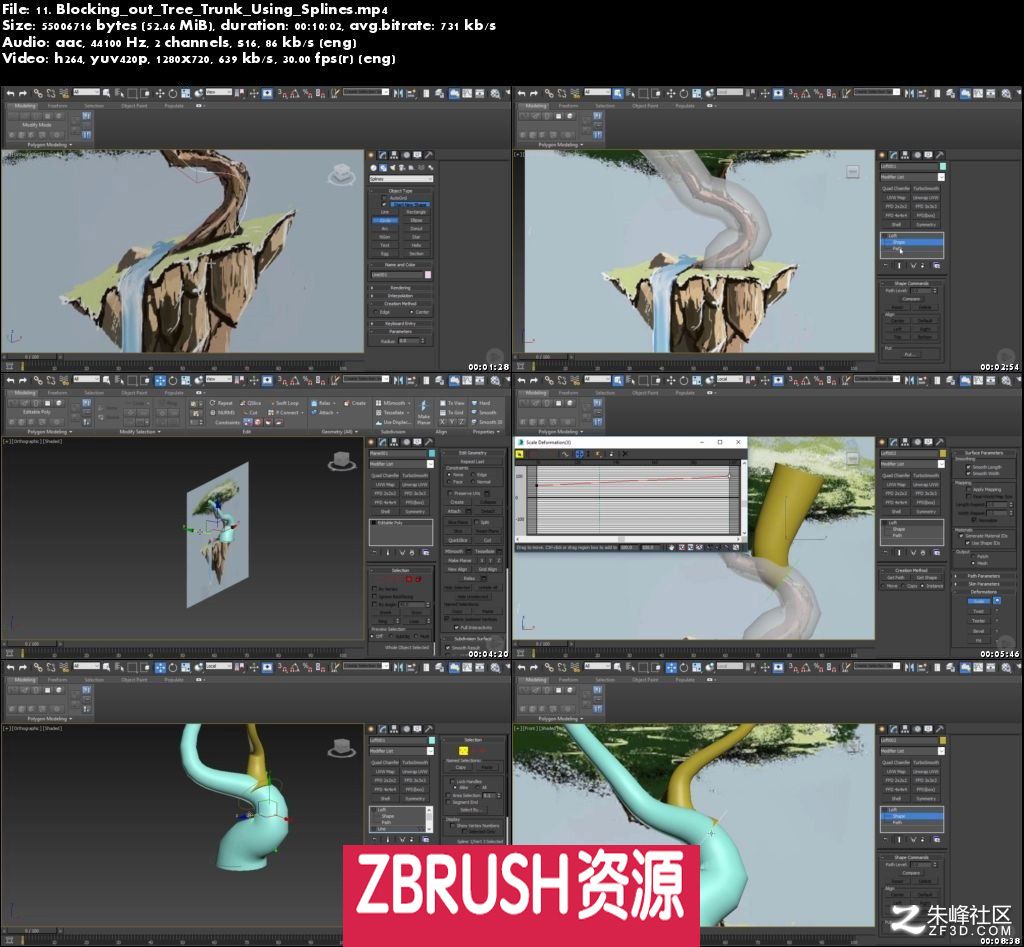Click Make Symmetrical icon in Scale Deformation window
1024x947 pixels.
tap(521, 454)
